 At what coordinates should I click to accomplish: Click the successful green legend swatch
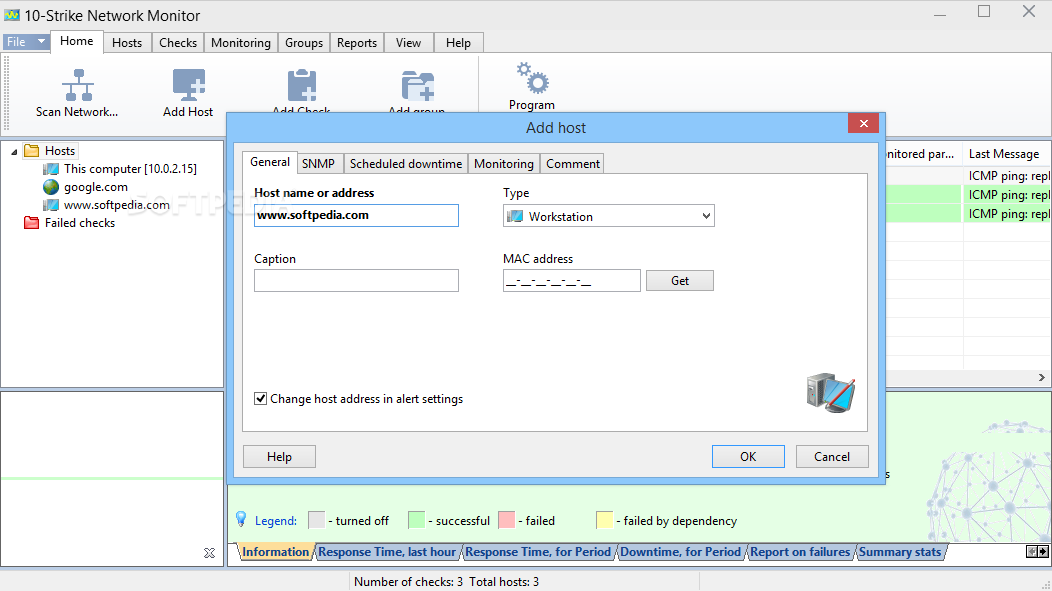(417, 520)
